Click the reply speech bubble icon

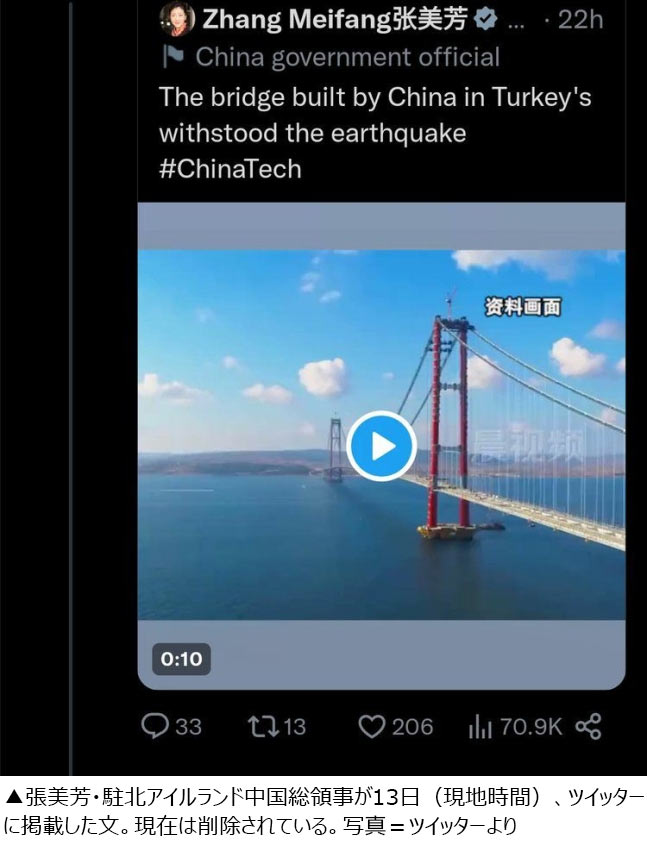pyautogui.click(x=154, y=726)
